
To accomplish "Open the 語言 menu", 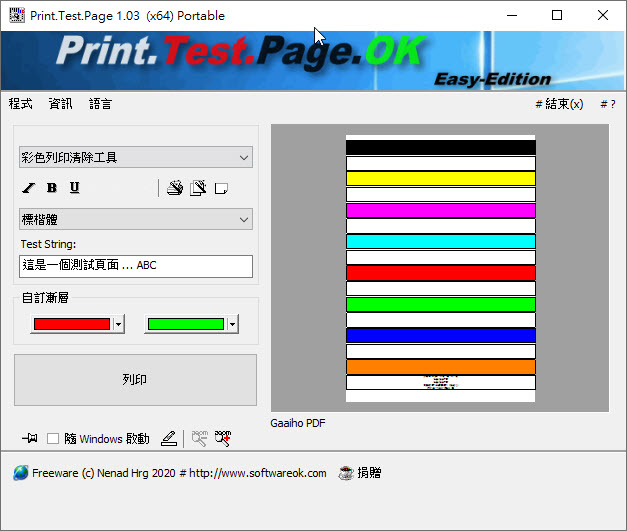I will (x=100, y=104).
